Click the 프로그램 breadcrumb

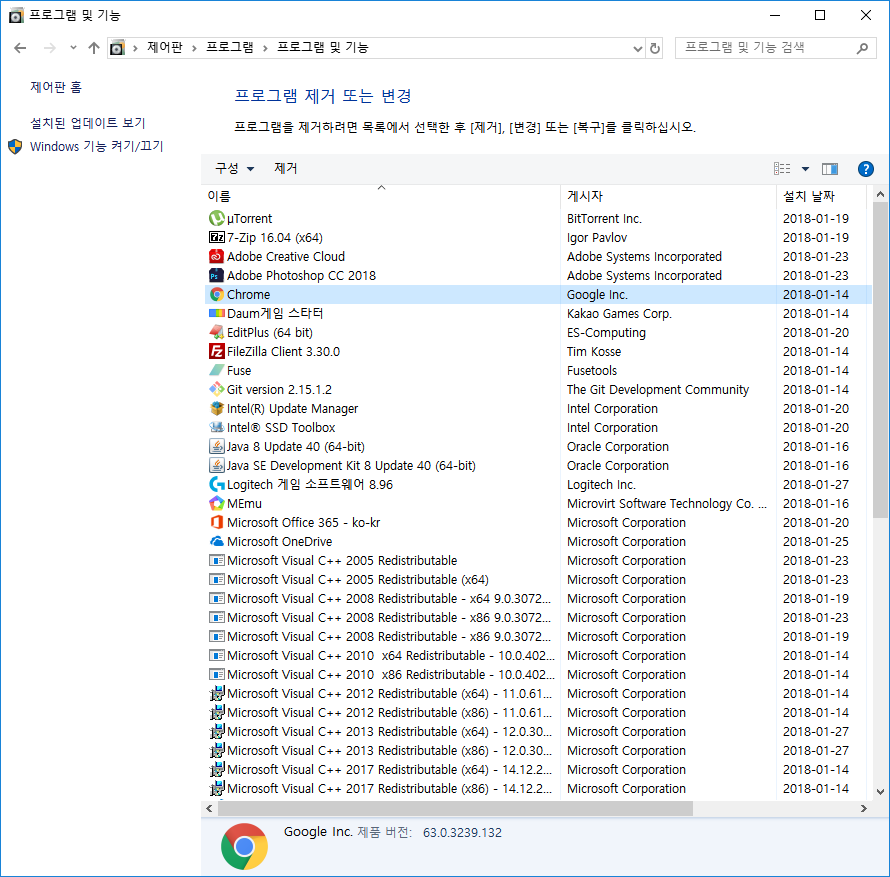(229, 48)
